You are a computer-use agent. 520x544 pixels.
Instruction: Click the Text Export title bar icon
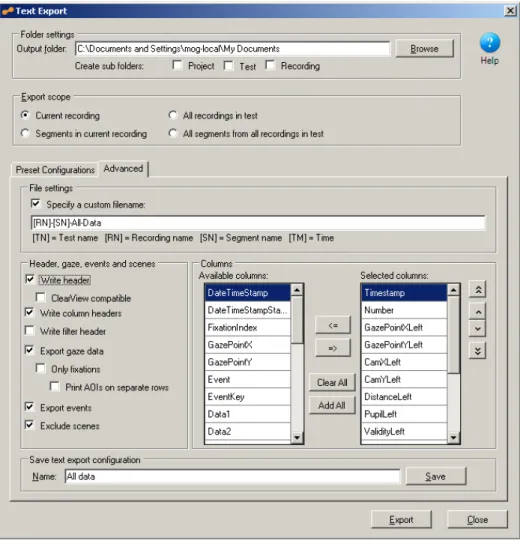point(7,11)
